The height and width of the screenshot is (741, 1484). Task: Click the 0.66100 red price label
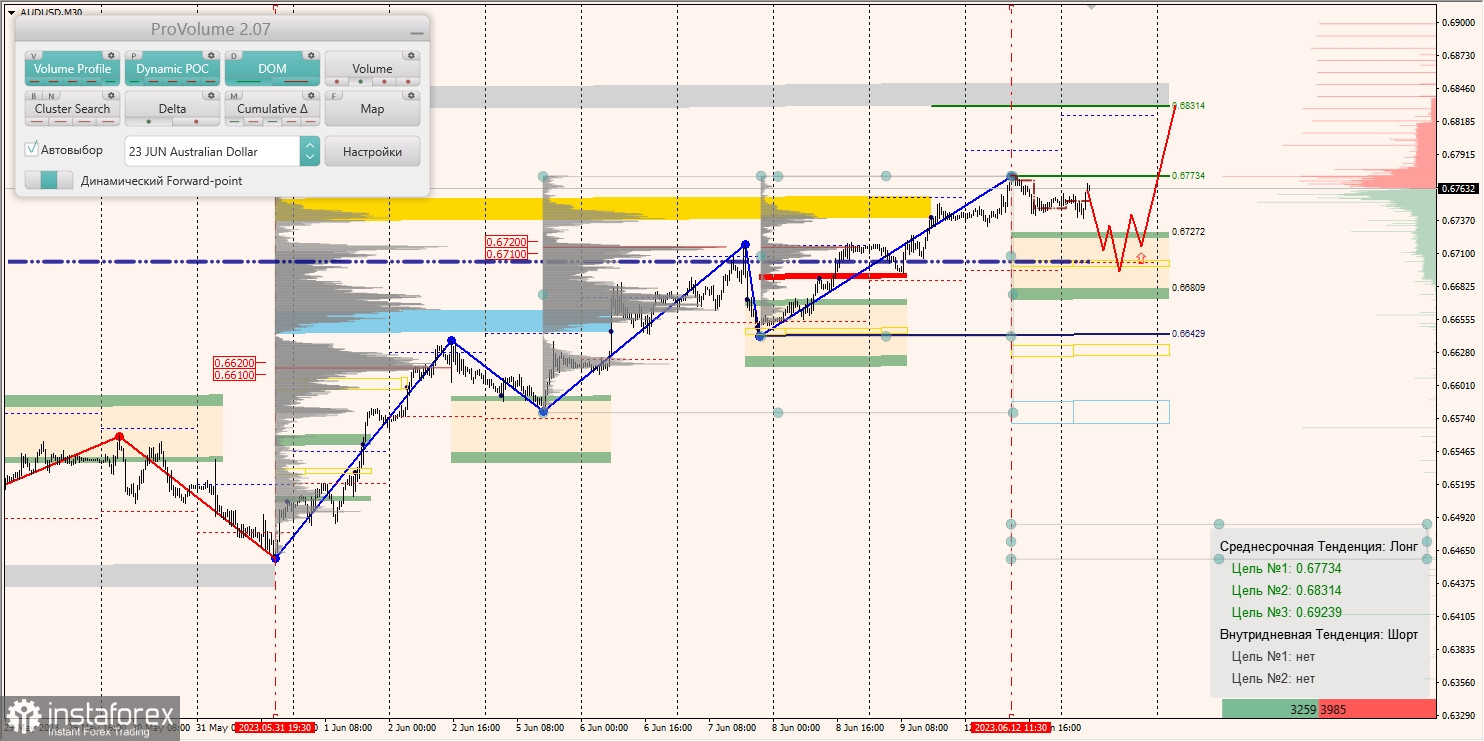[x=234, y=375]
